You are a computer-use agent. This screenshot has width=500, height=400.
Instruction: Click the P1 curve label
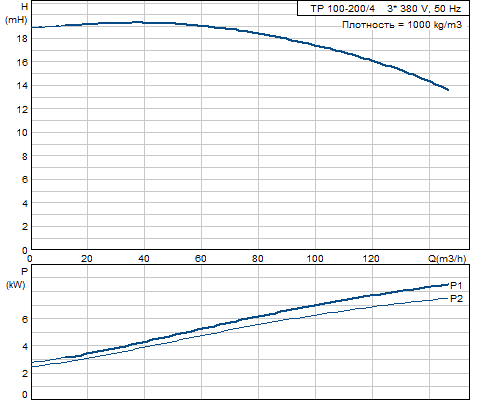[456, 286]
